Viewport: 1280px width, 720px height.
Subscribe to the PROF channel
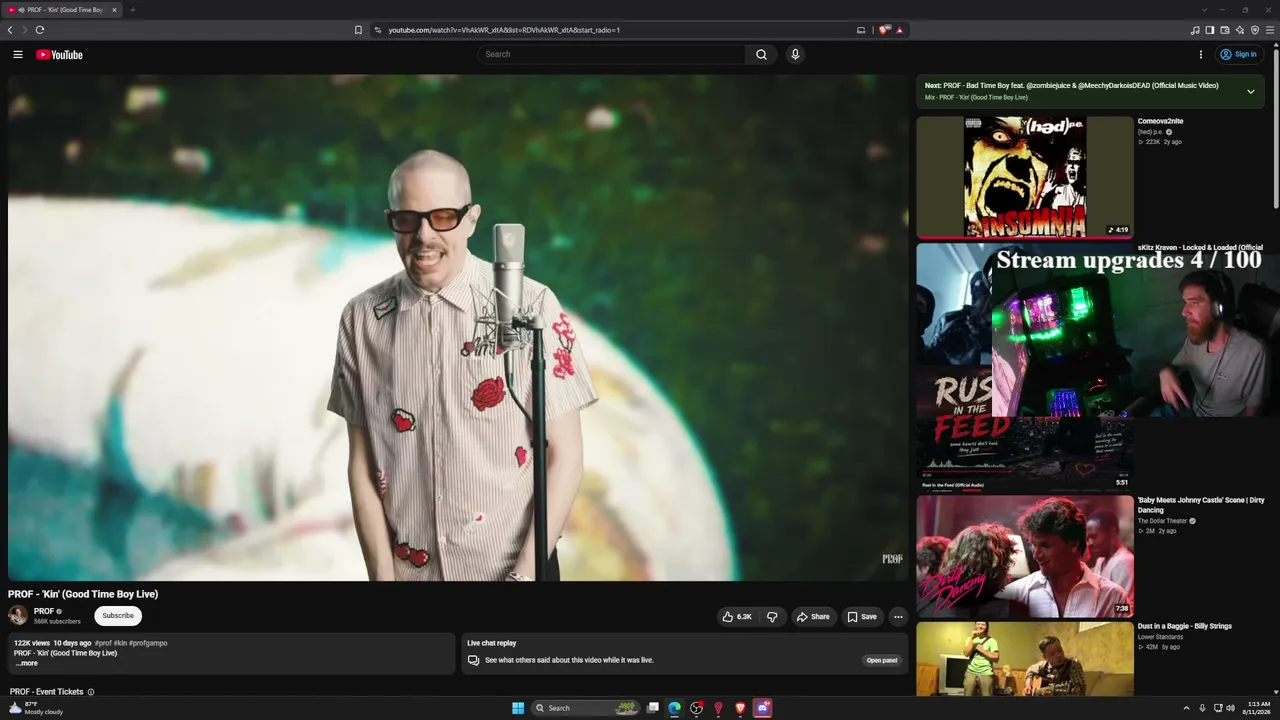[x=118, y=616]
